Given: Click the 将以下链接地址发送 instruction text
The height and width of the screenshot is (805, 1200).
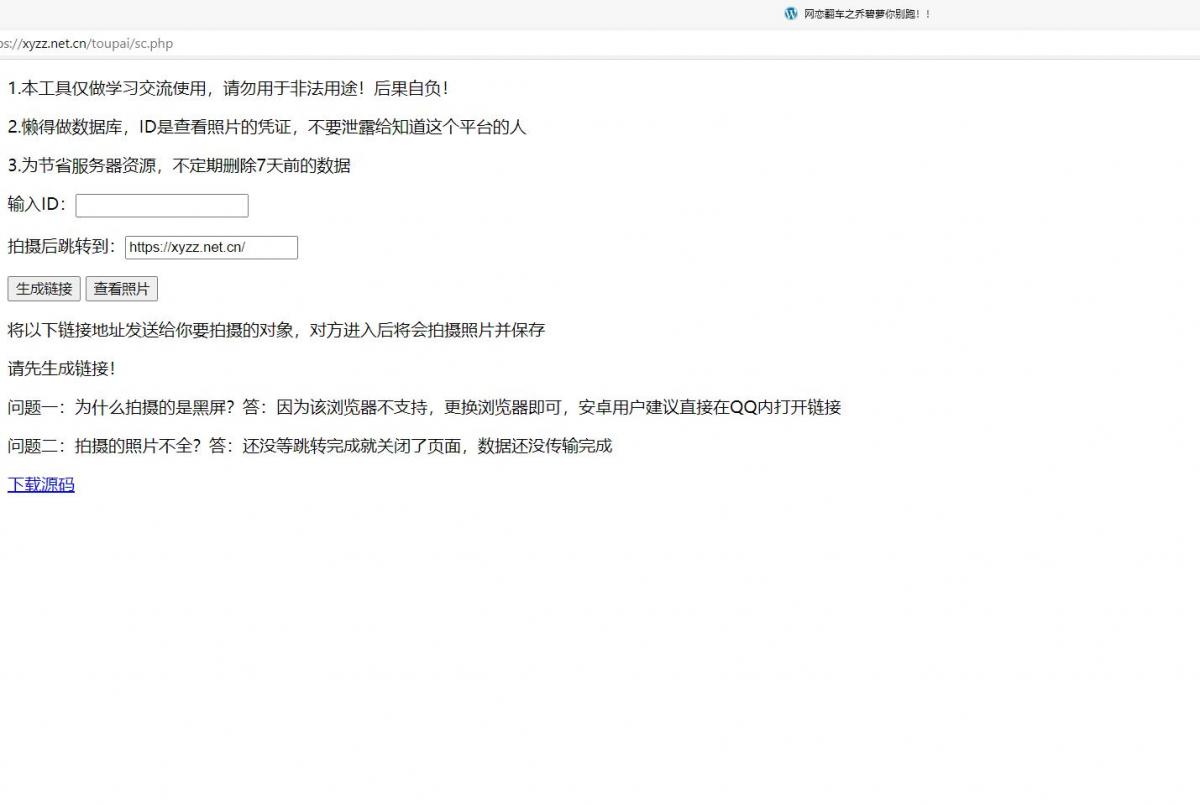Looking at the screenshot, I should pyautogui.click(x=276, y=330).
